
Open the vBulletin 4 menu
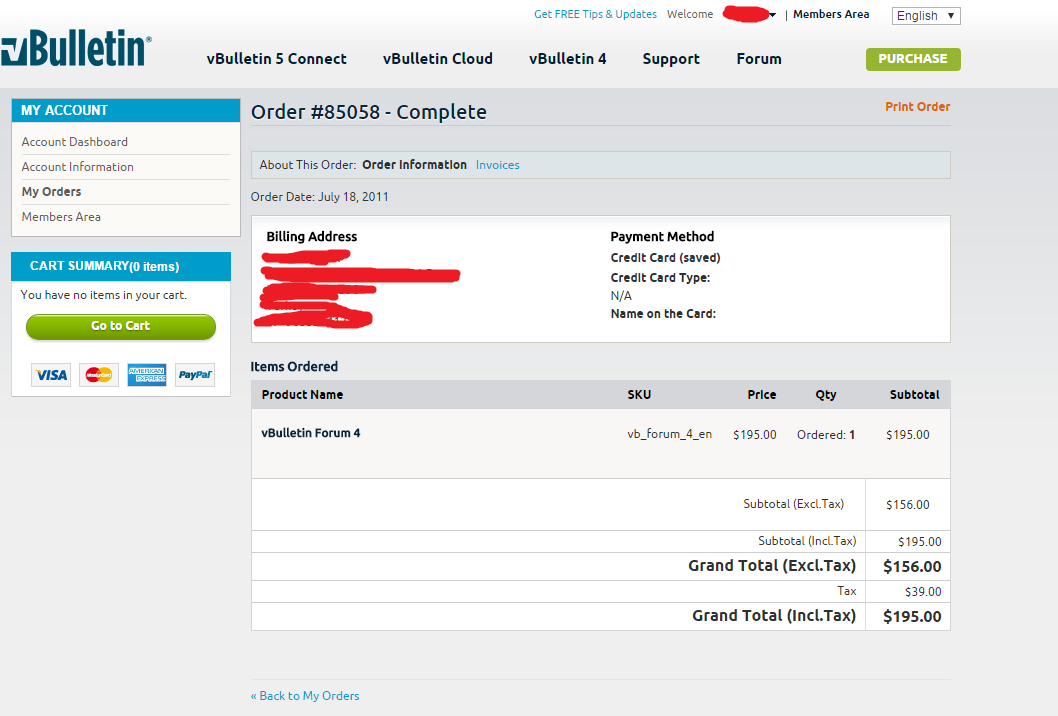[x=567, y=59]
